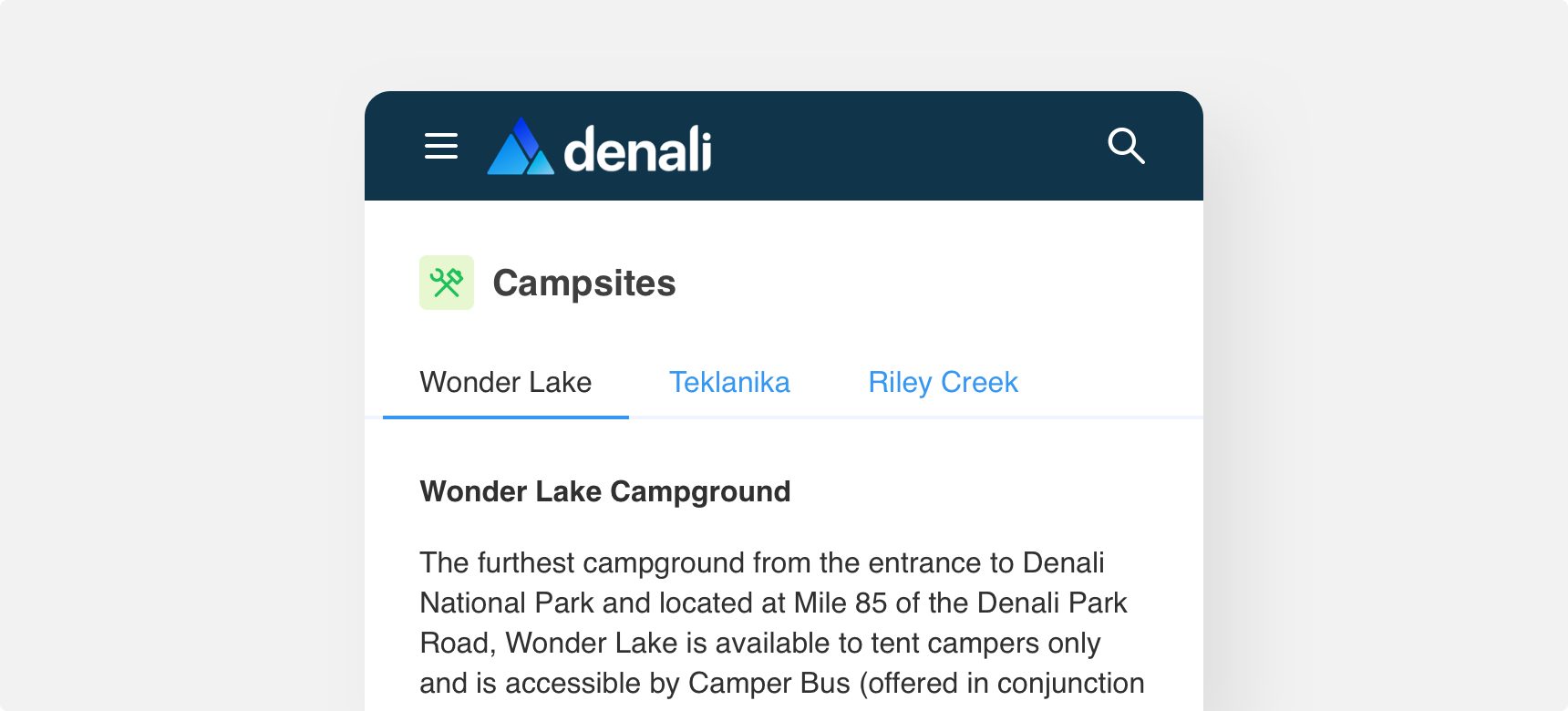Click the denali wordmark in header

(x=637, y=149)
